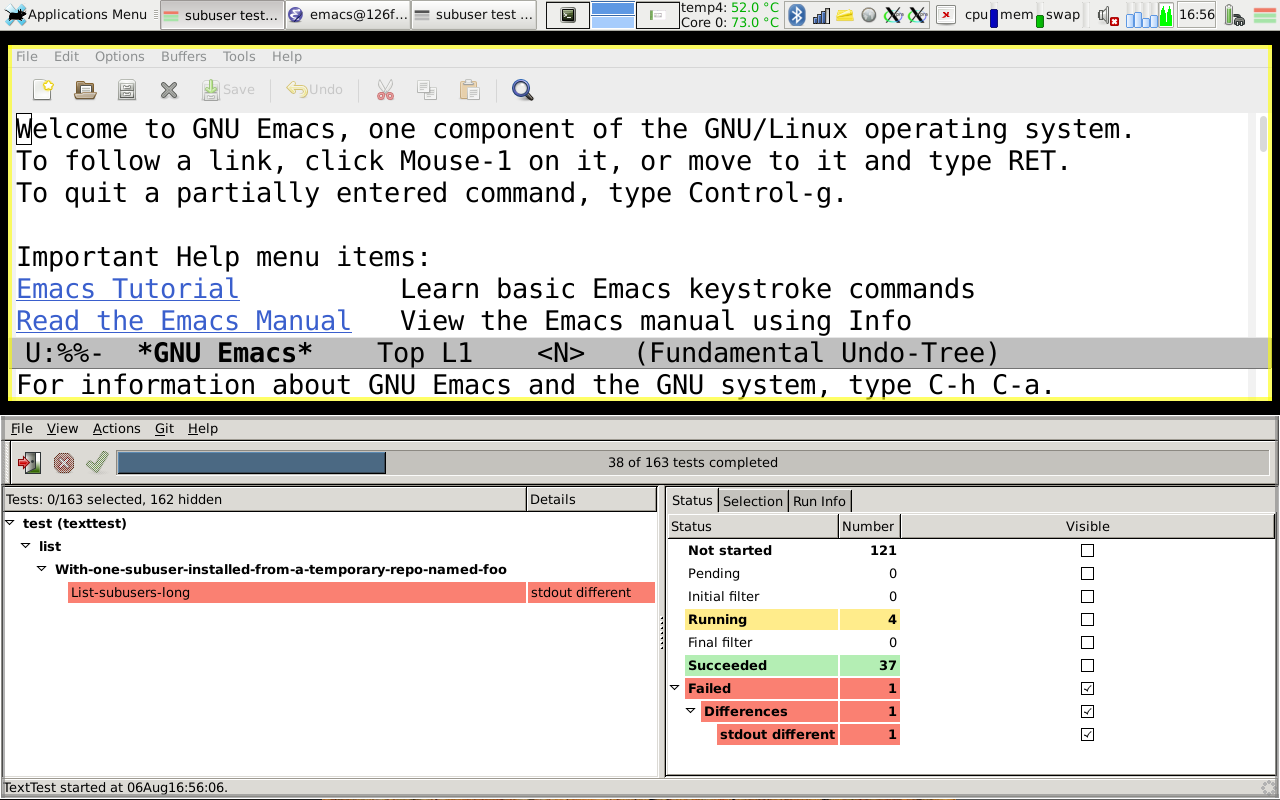Toggle visibility of Not started tests
Screen dimensions: 1280x800
[x=1088, y=550]
